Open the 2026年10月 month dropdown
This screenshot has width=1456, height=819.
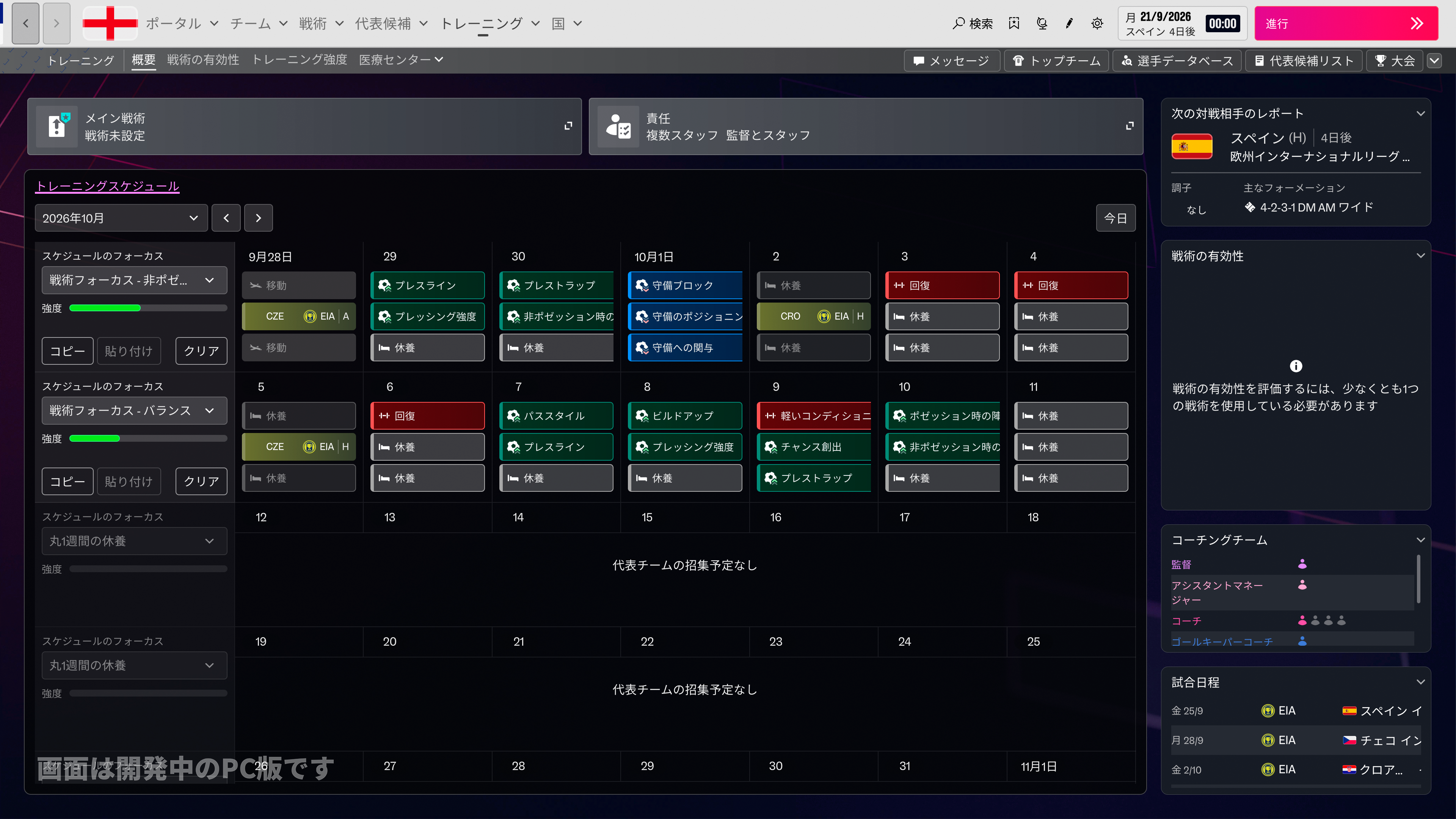[121, 218]
